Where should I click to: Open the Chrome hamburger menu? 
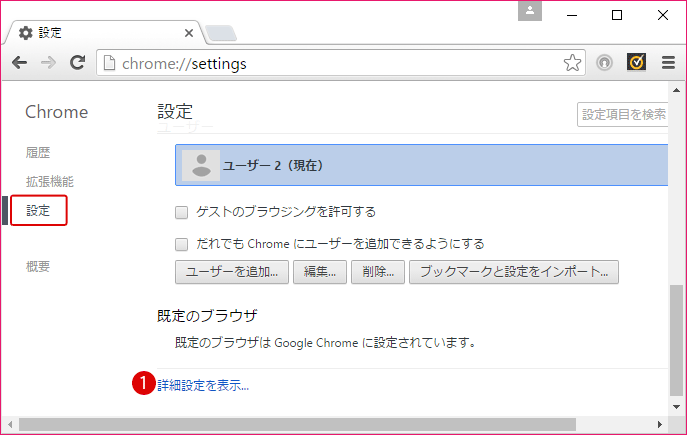667,63
